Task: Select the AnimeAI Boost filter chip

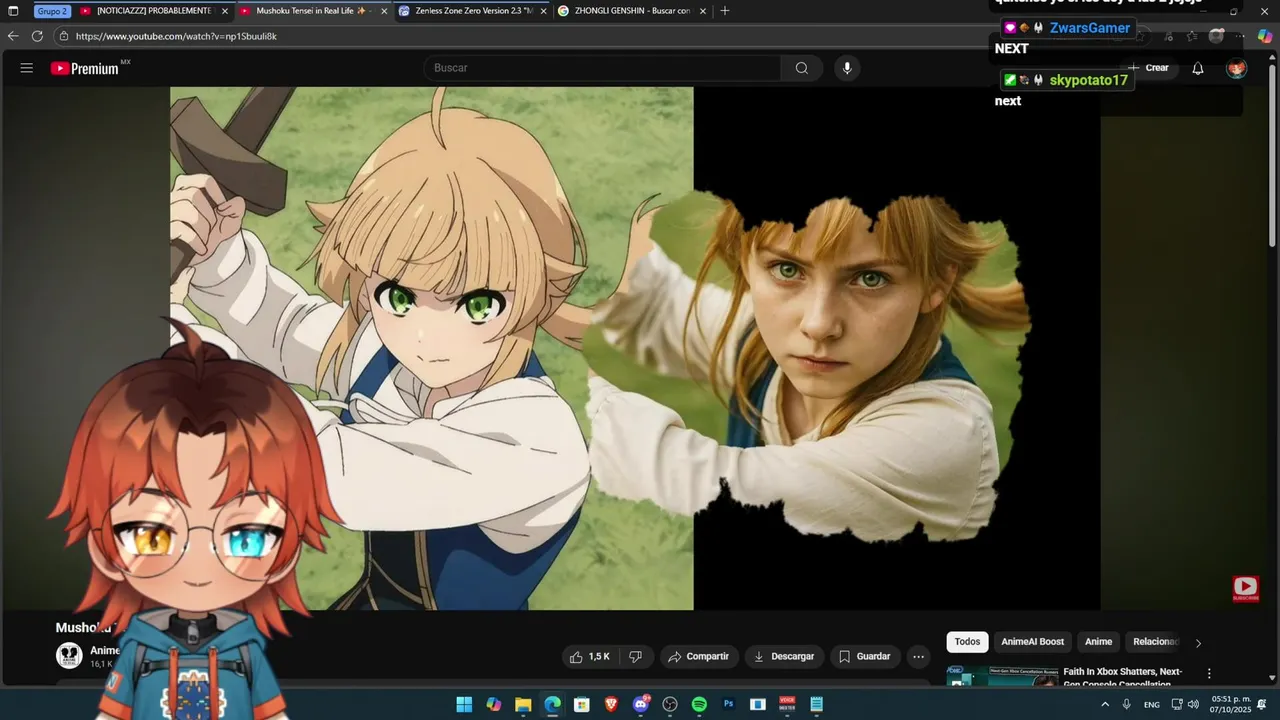Action: (1032, 642)
